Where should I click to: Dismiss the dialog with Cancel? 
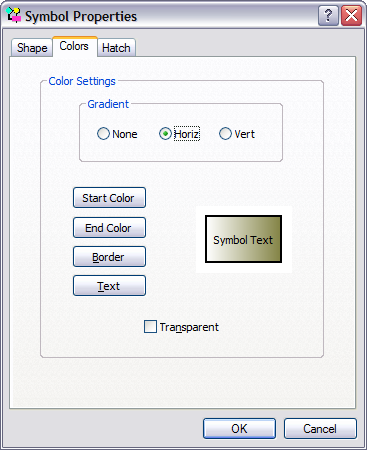(320, 429)
